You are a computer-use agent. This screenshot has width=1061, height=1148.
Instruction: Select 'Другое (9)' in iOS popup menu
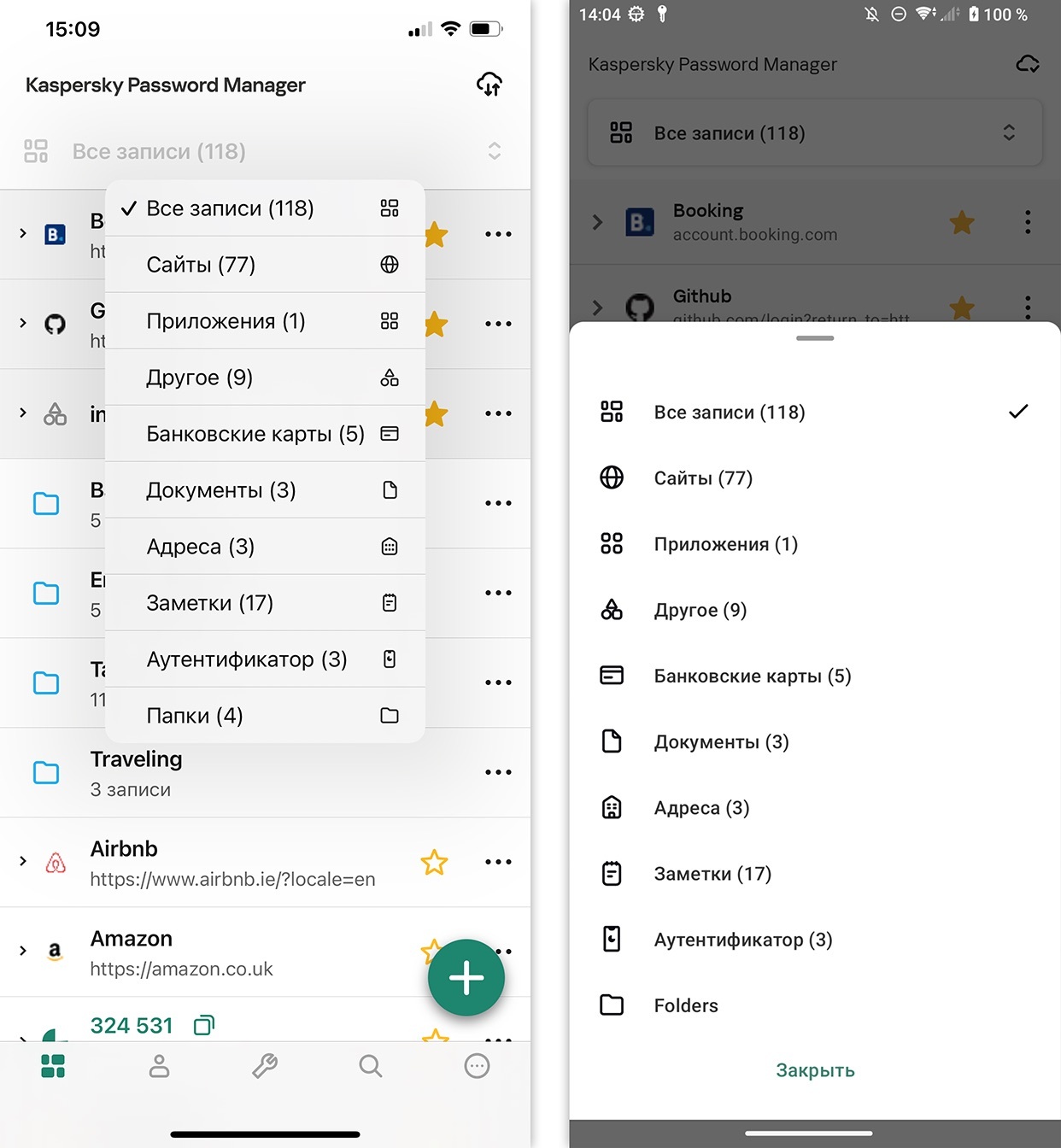coord(265,378)
